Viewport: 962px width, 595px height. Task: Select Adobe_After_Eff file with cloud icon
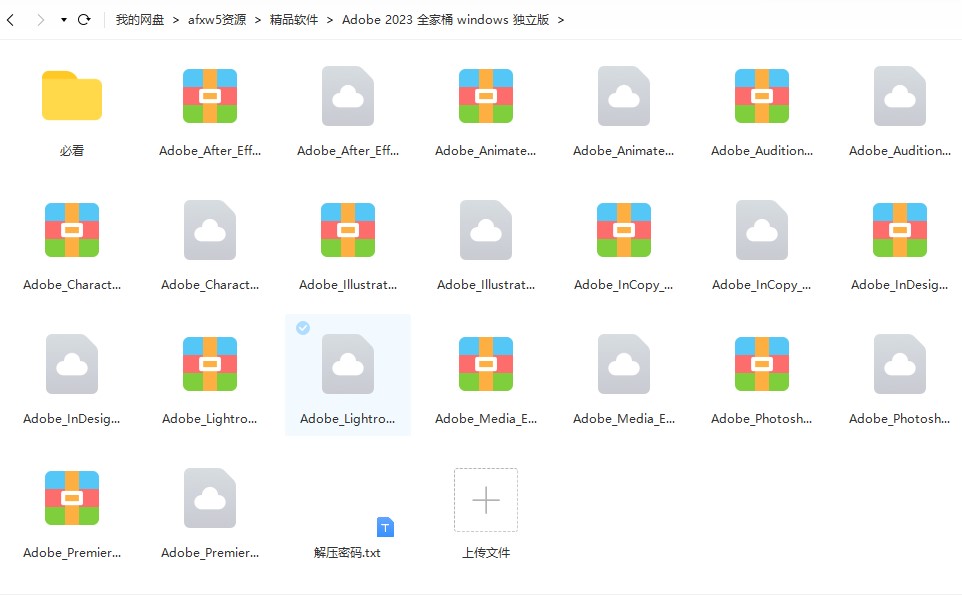tap(348, 96)
